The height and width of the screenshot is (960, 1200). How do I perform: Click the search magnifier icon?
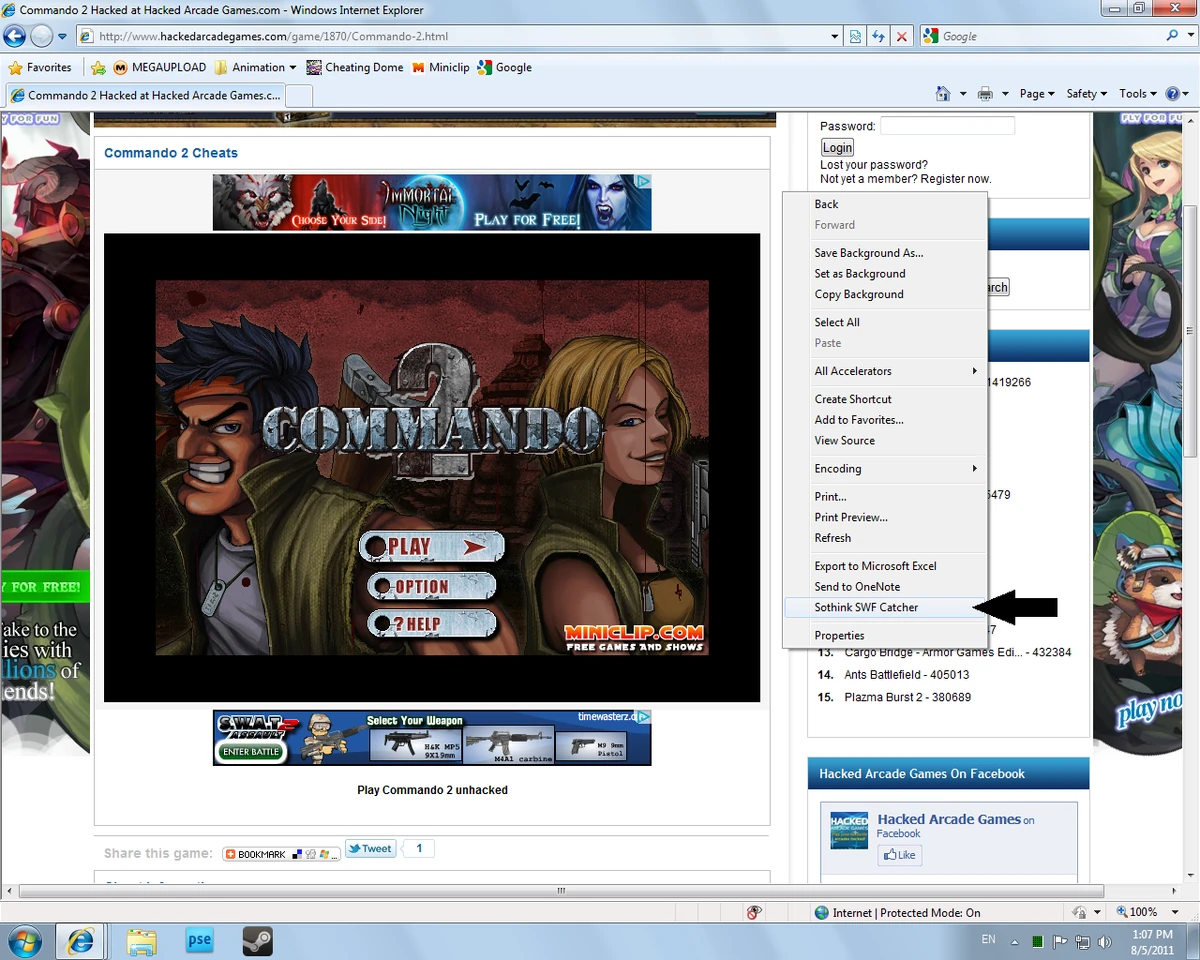1172,35
